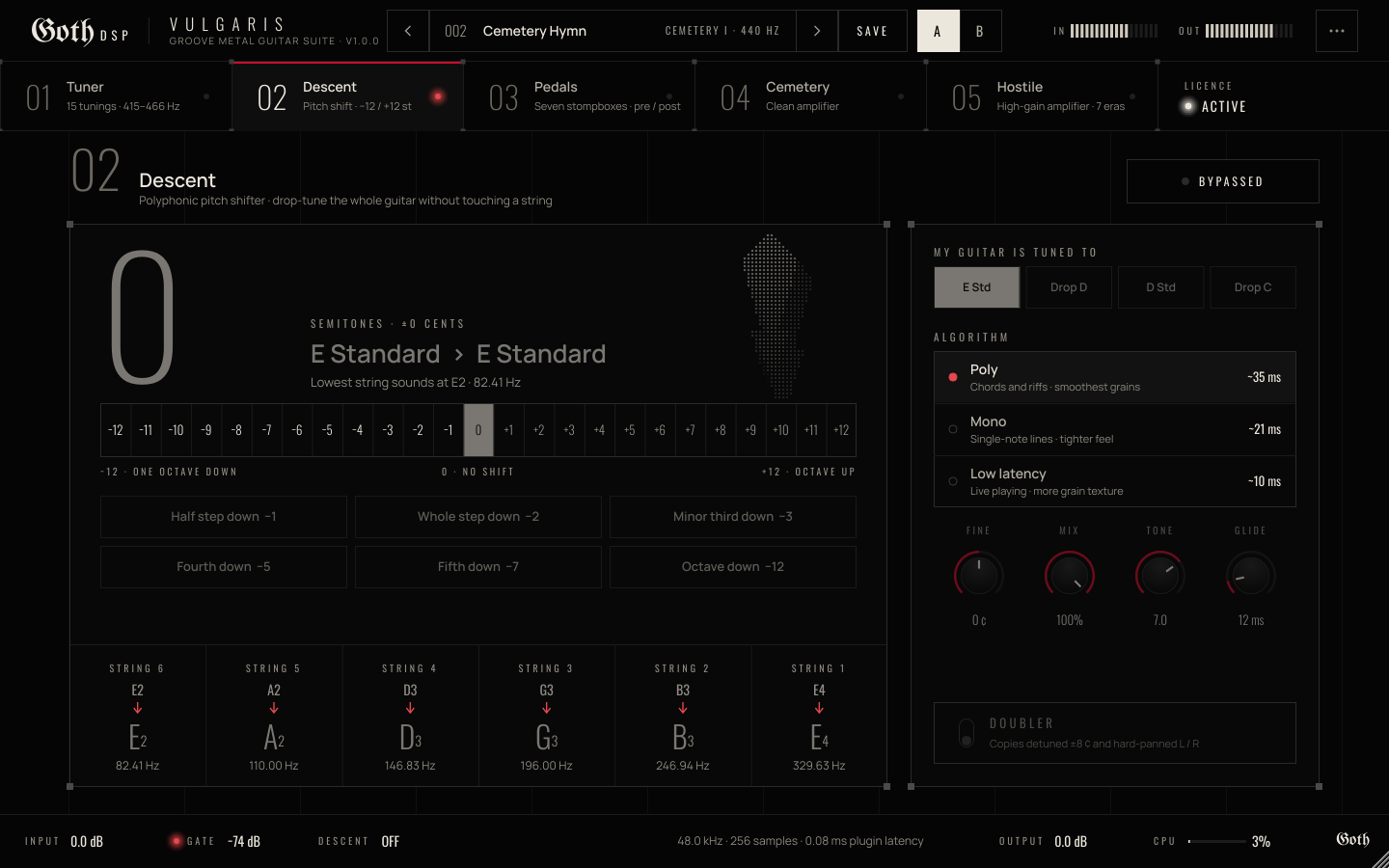Open the three-dots options menu
This screenshot has width=1389, height=868.
tap(1337, 31)
